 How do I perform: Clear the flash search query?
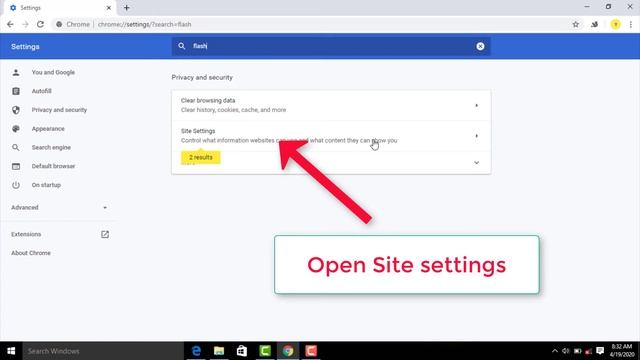(480, 46)
